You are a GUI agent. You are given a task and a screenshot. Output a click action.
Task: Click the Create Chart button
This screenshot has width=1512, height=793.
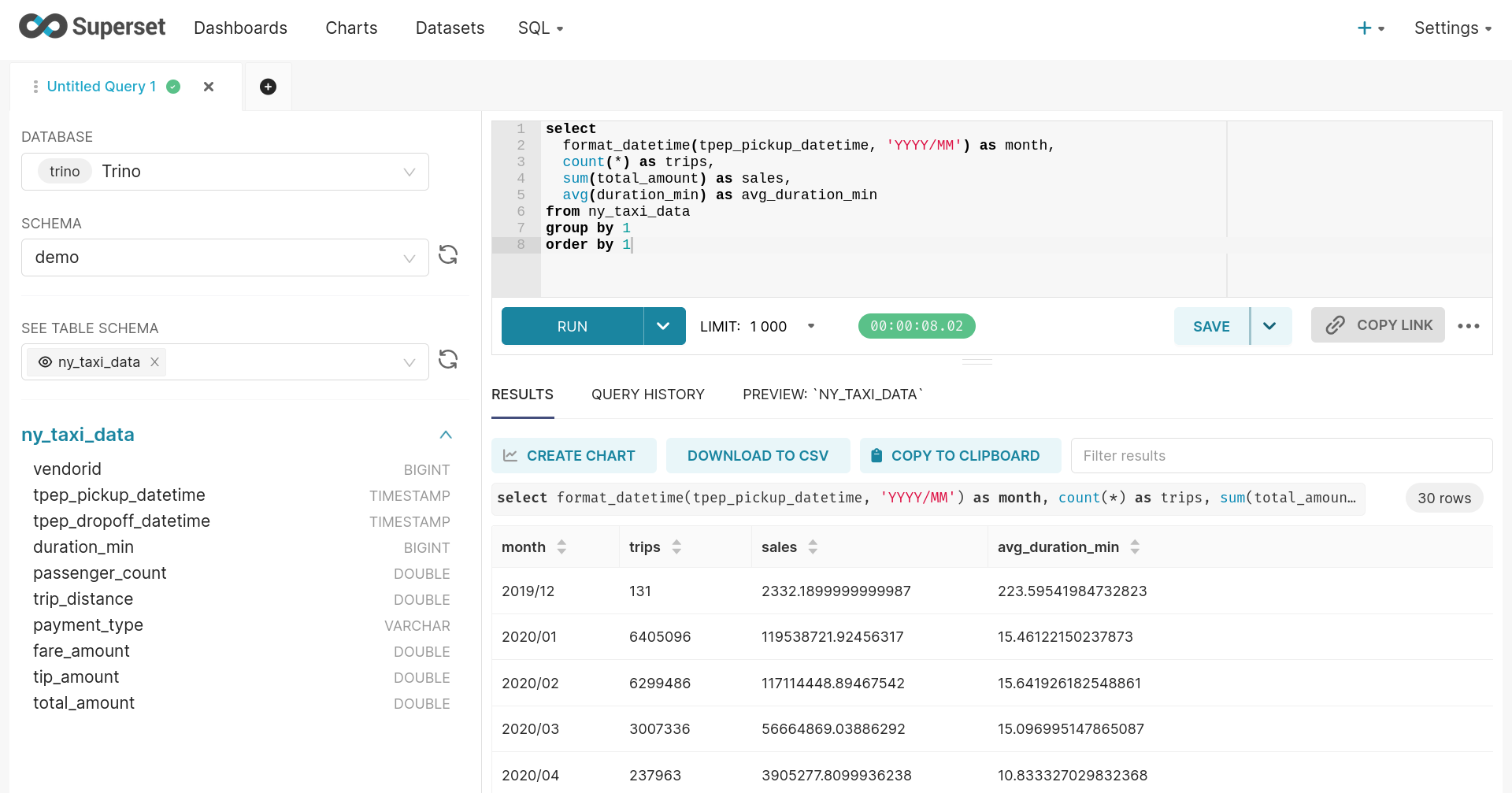pos(573,456)
